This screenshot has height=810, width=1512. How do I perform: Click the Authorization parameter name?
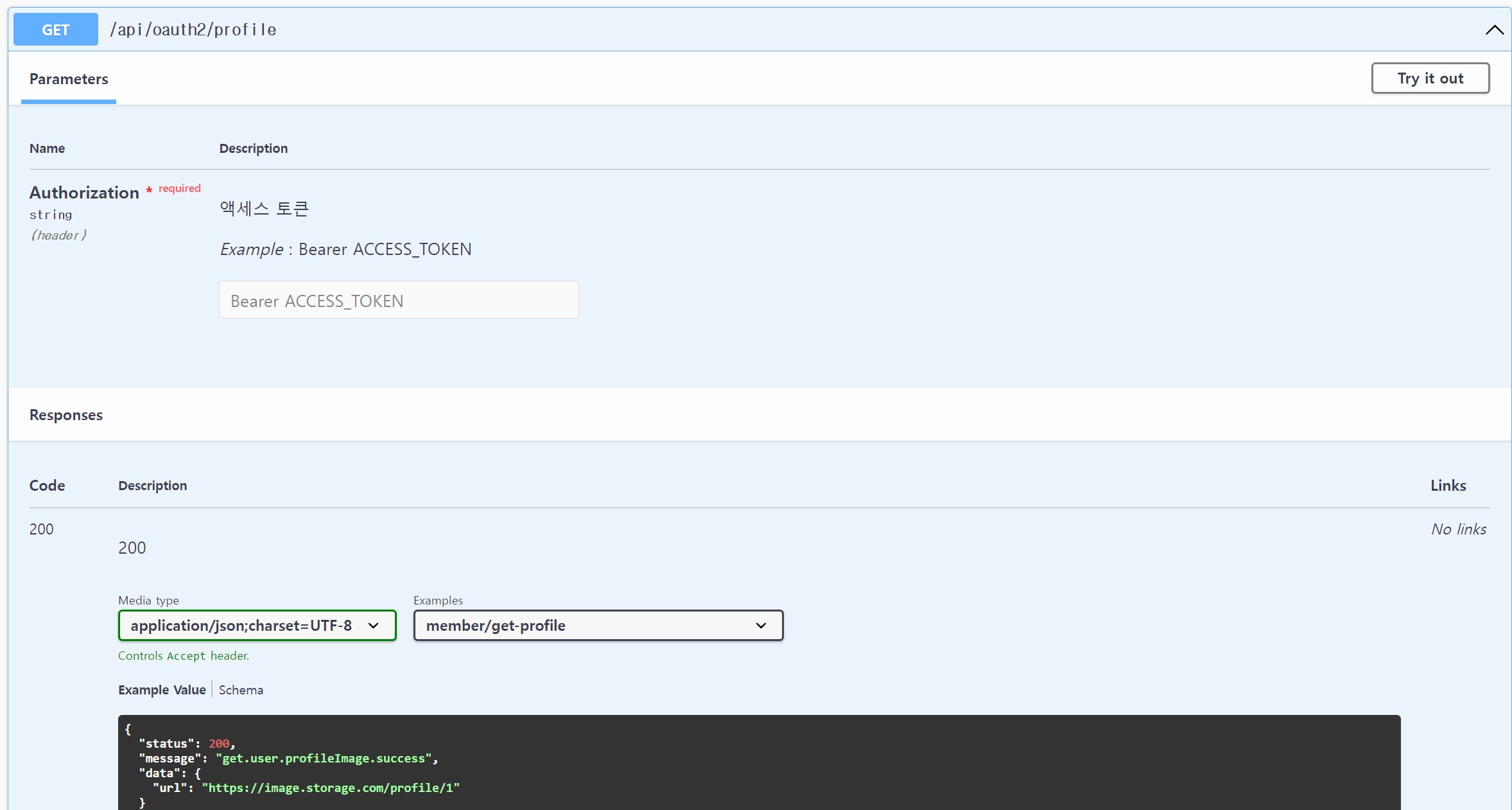pos(84,193)
